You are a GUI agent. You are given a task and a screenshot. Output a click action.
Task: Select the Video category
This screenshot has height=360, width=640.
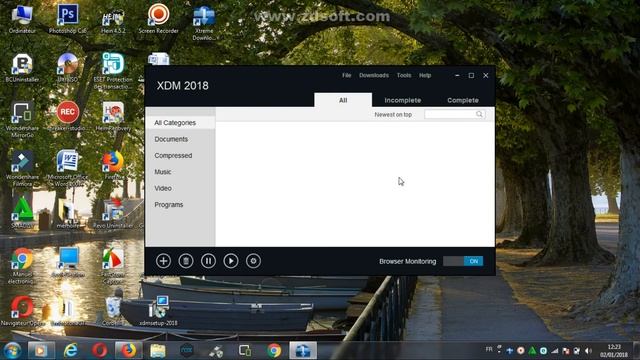pyautogui.click(x=180, y=188)
